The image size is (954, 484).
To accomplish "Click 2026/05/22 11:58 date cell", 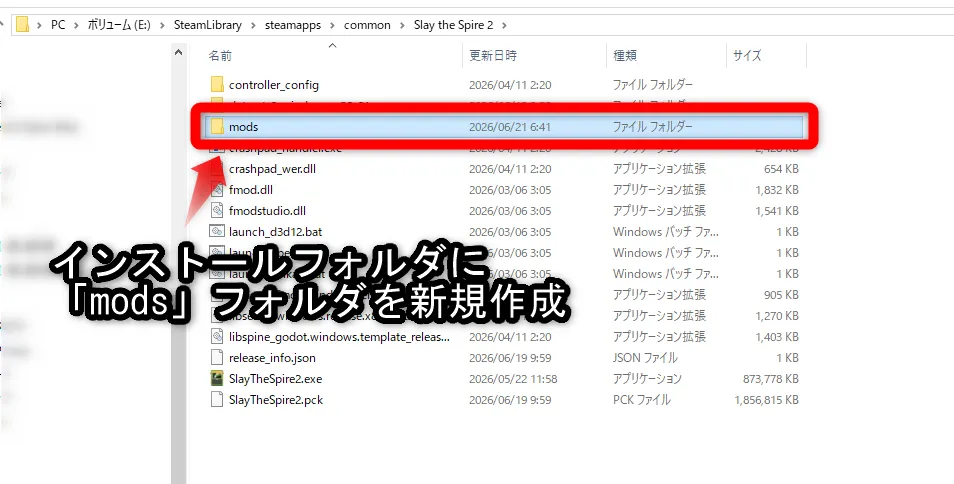I will (513, 379).
